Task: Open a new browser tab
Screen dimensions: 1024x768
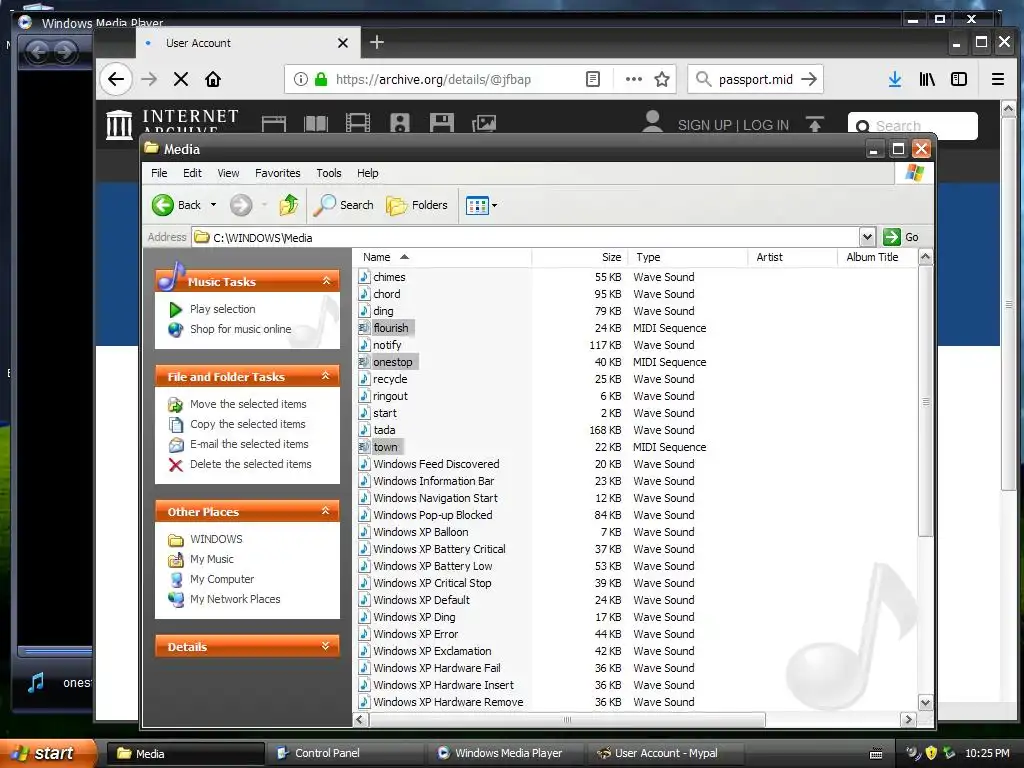Action: pyautogui.click(x=377, y=42)
